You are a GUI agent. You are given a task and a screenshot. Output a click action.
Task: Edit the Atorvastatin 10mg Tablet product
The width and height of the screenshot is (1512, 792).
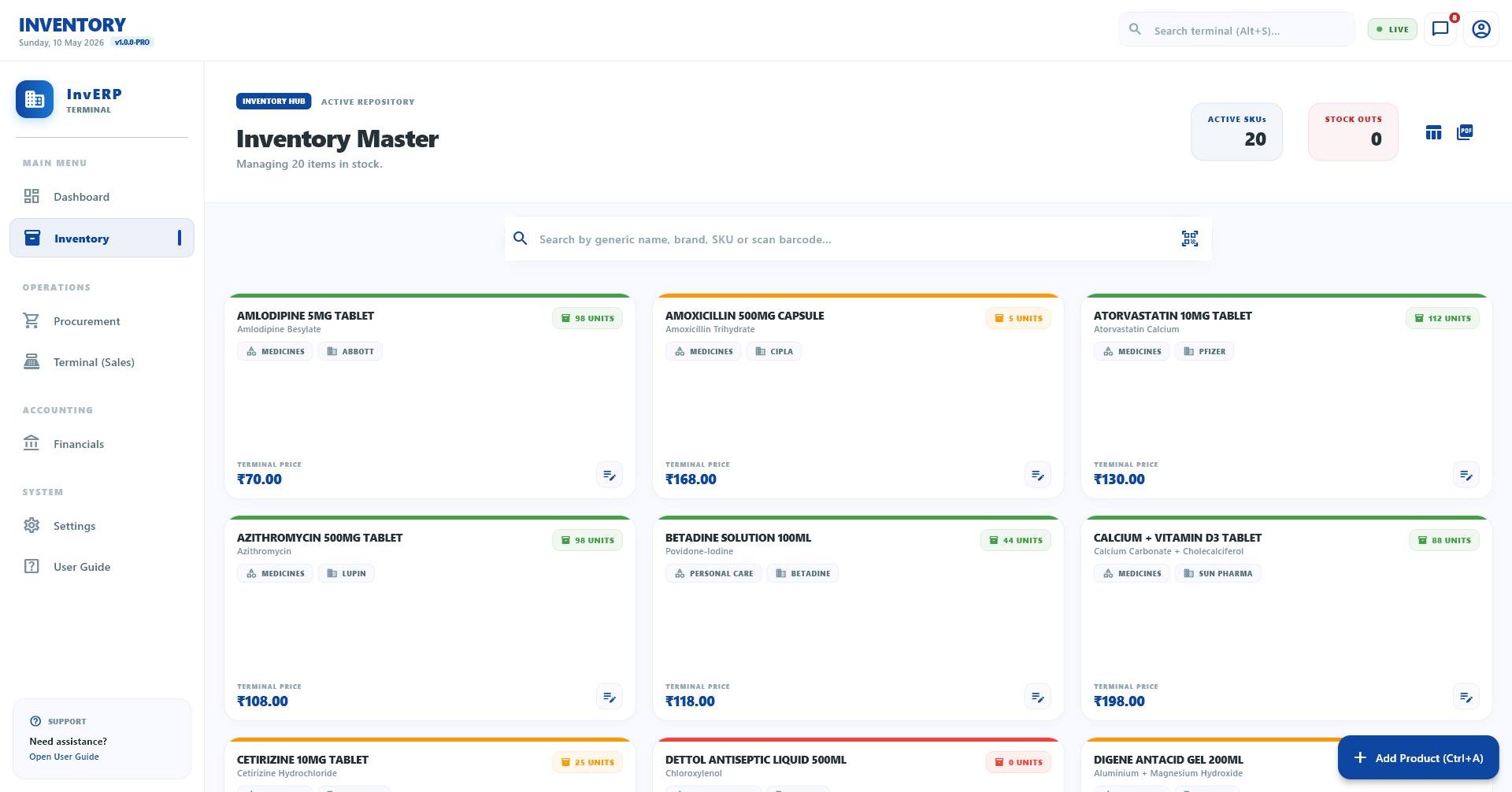[x=1466, y=475]
